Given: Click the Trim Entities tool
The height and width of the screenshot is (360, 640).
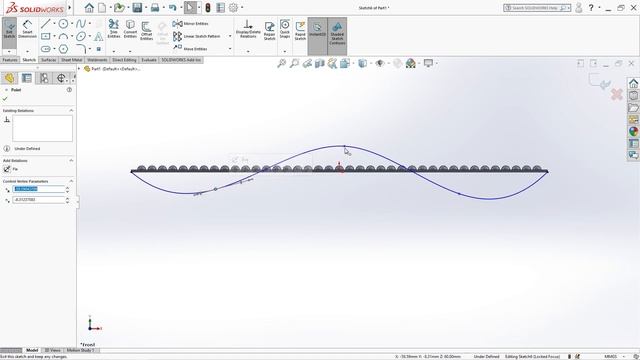Looking at the screenshot, I should tap(113, 29).
